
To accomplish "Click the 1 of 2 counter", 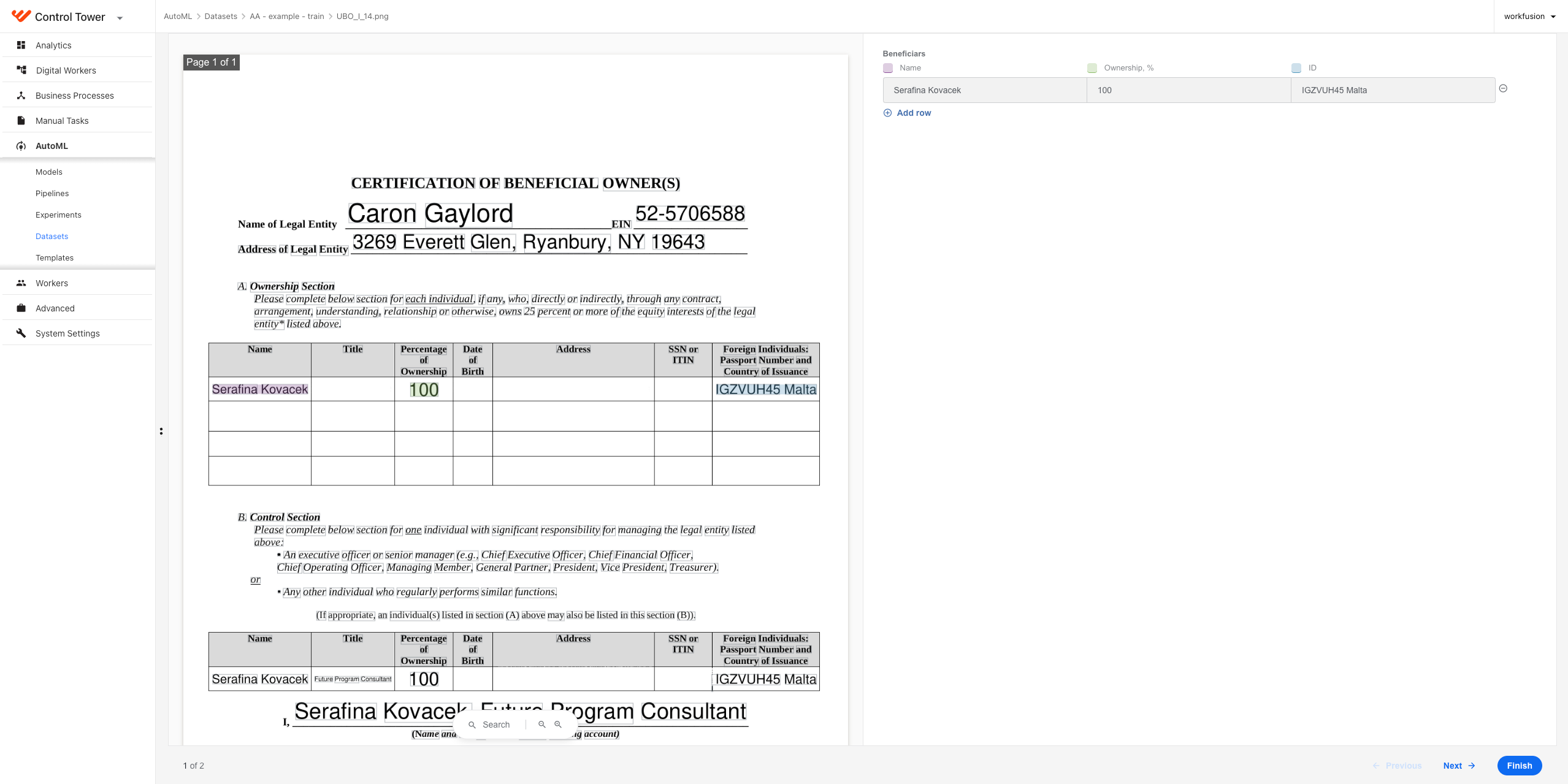I will click(x=194, y=766).
